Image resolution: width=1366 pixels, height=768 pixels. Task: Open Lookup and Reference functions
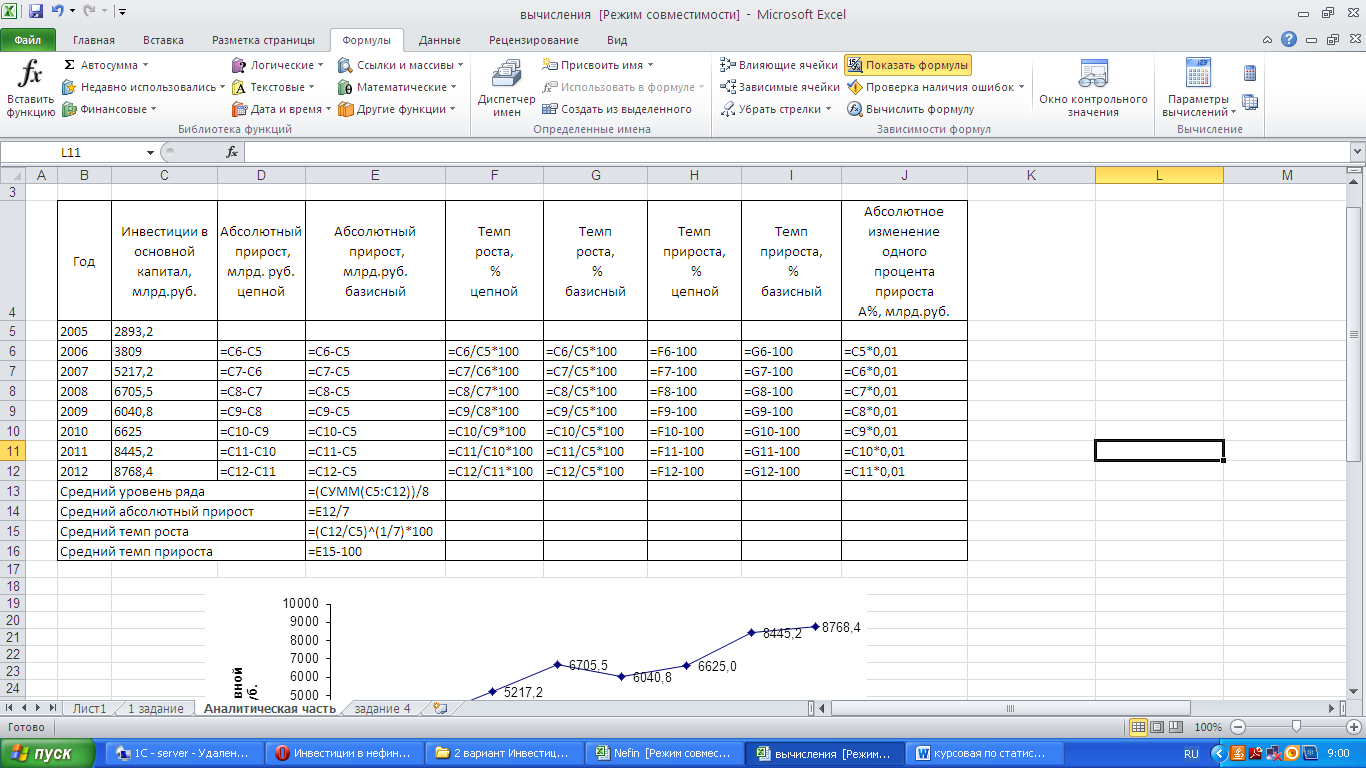[401, 65]
